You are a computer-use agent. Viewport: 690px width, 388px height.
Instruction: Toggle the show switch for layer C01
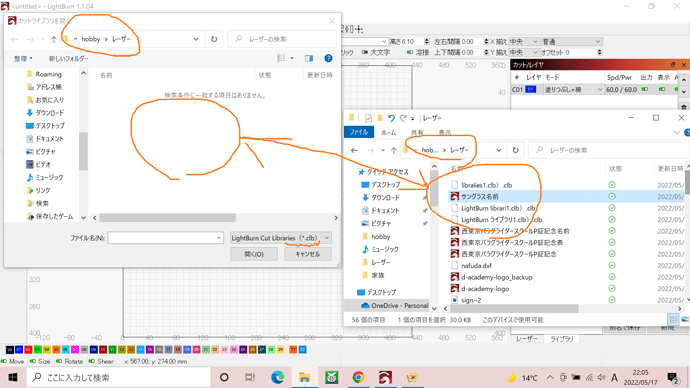(x=662, y=89)
